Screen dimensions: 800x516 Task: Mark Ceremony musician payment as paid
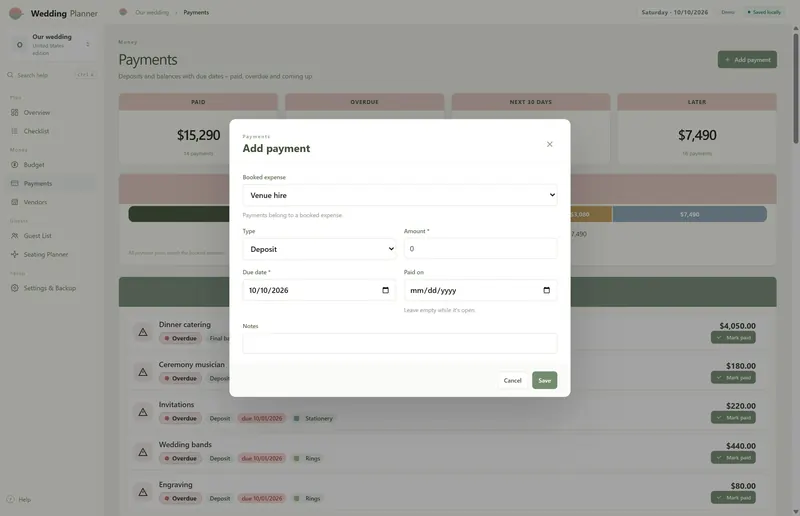click(x=733, y=378)
